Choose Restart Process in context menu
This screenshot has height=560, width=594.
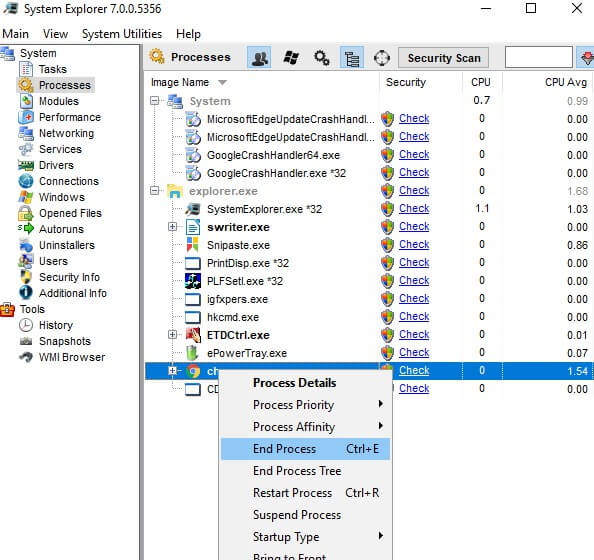coord(305,493)
